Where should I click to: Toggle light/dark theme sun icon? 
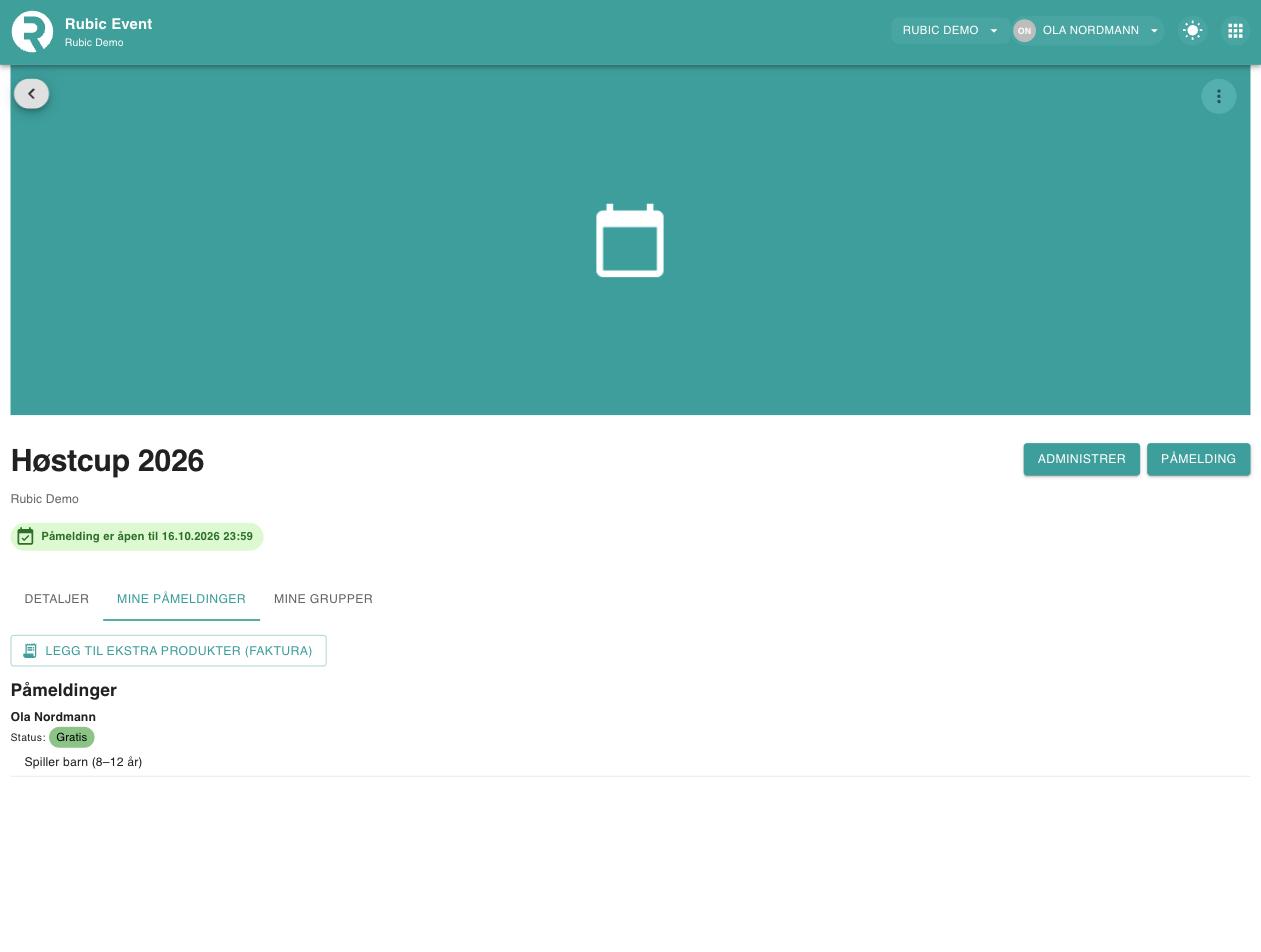click(1192, 31)
